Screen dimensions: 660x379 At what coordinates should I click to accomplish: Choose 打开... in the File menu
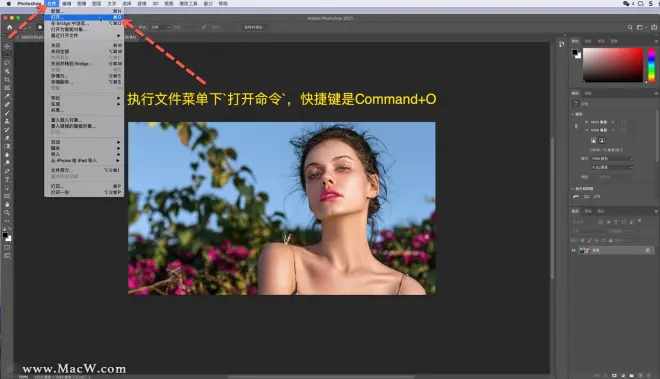(x=84, y=17)
